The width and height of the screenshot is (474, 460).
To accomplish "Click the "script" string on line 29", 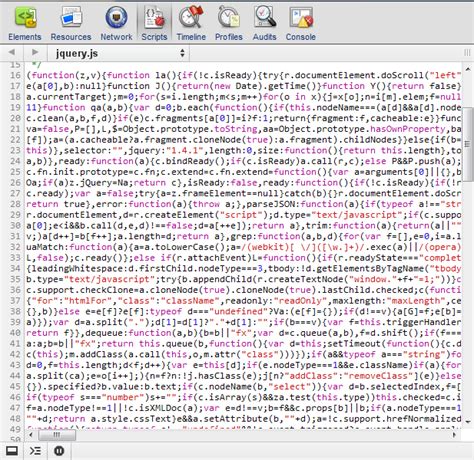I will (241, 215).
